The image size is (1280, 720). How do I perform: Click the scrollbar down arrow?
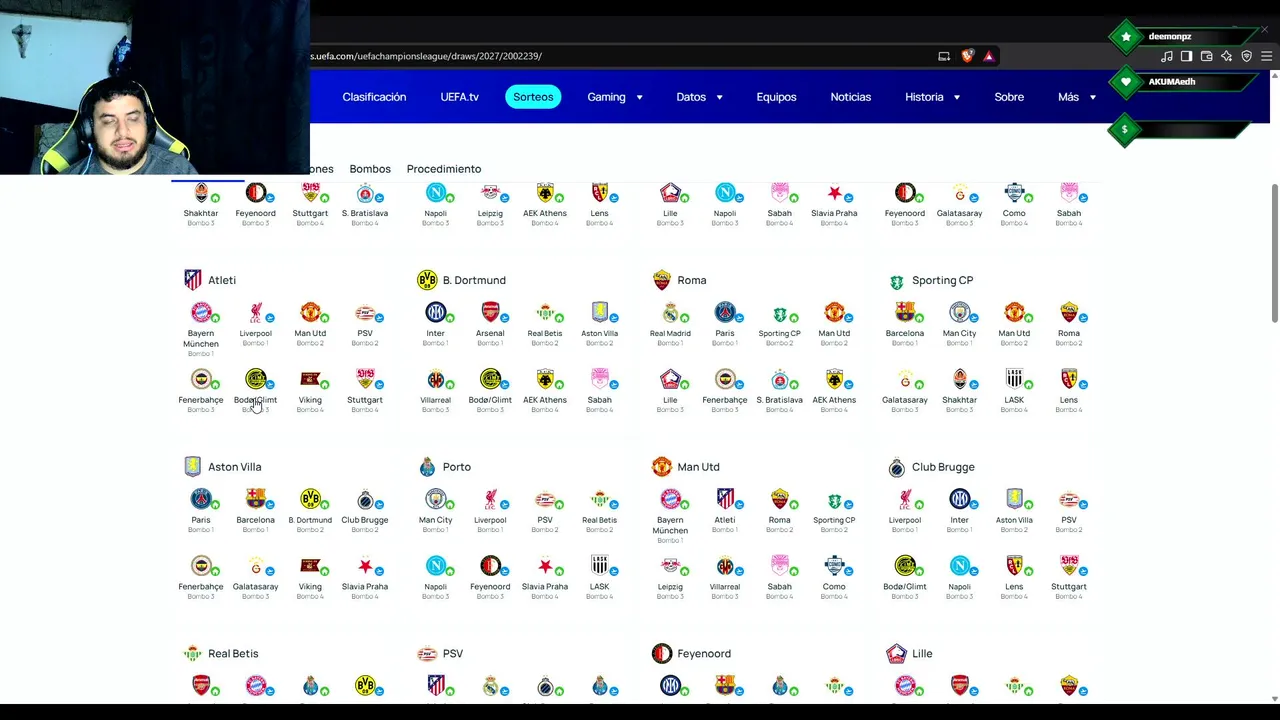click(1274, 698)
